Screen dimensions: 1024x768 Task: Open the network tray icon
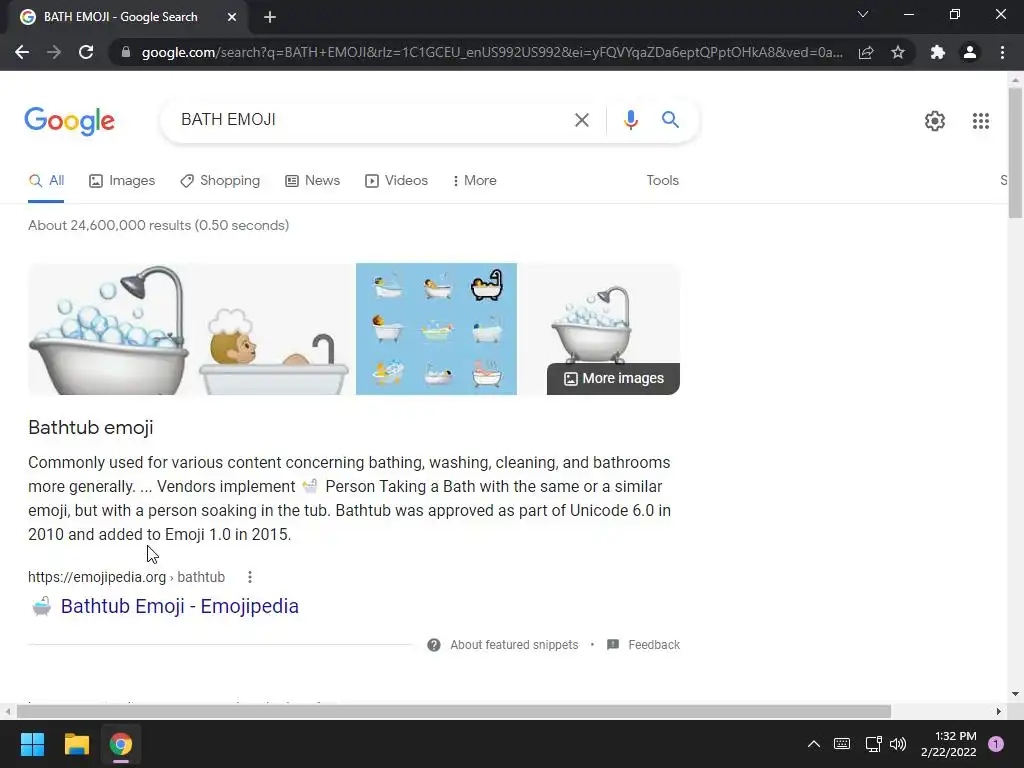[x=873, y=744]
